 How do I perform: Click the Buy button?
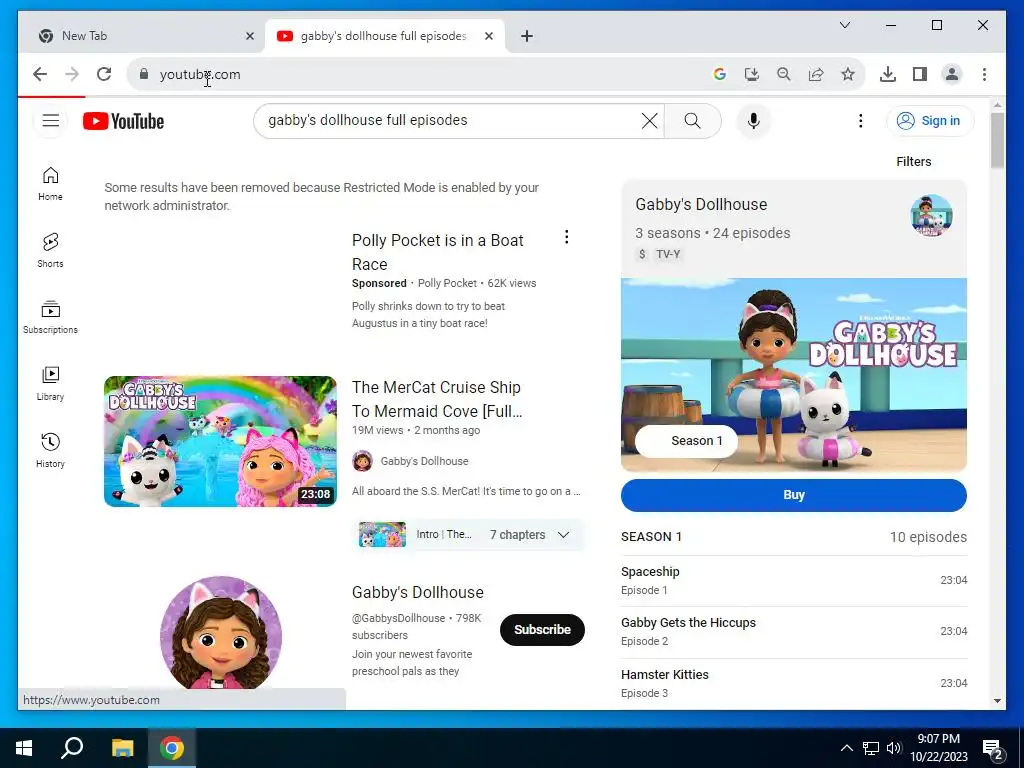pyautogui.click(x=793, y=495)
